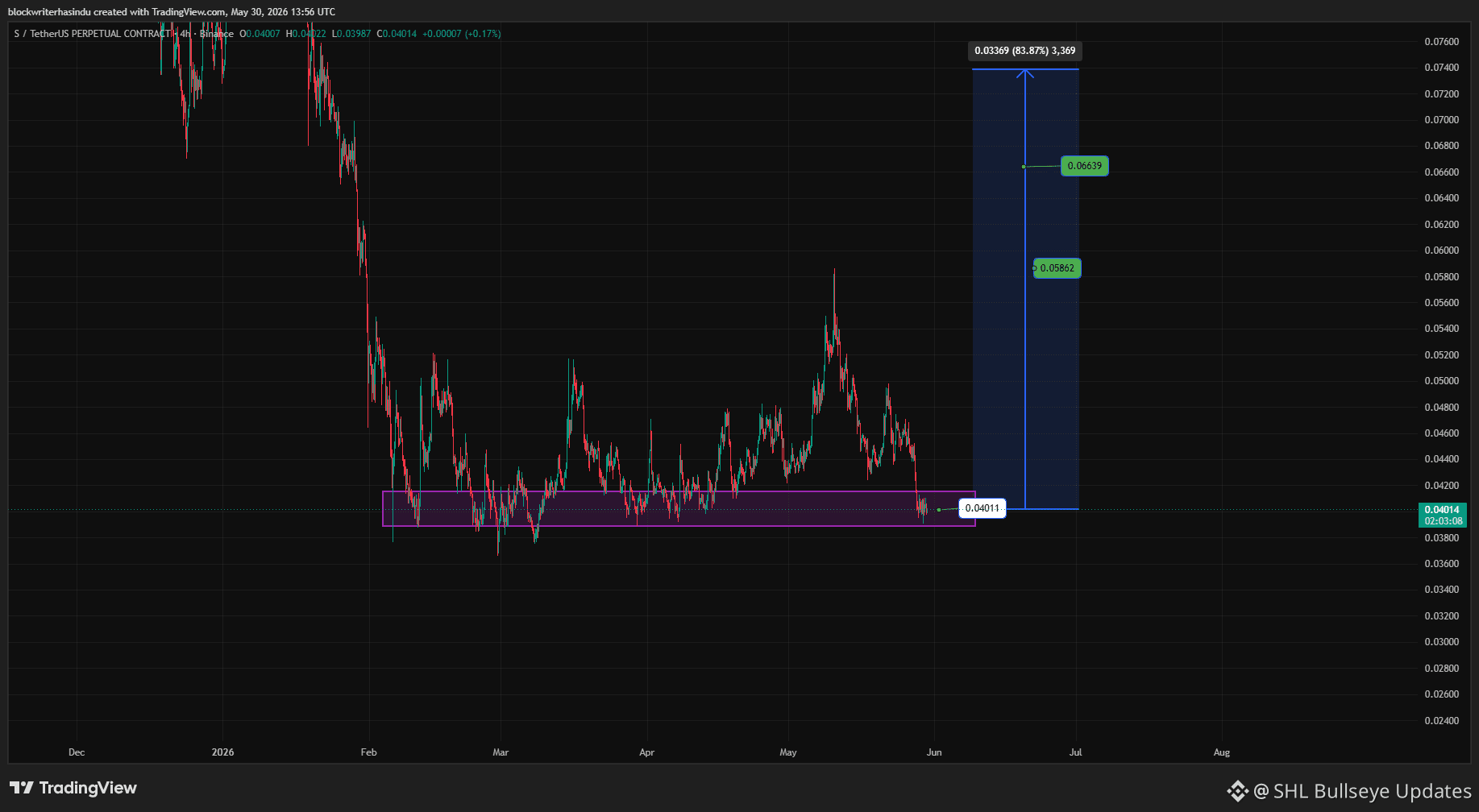
Task: Click the 2026 label on time axis
Action: (222, 752)
